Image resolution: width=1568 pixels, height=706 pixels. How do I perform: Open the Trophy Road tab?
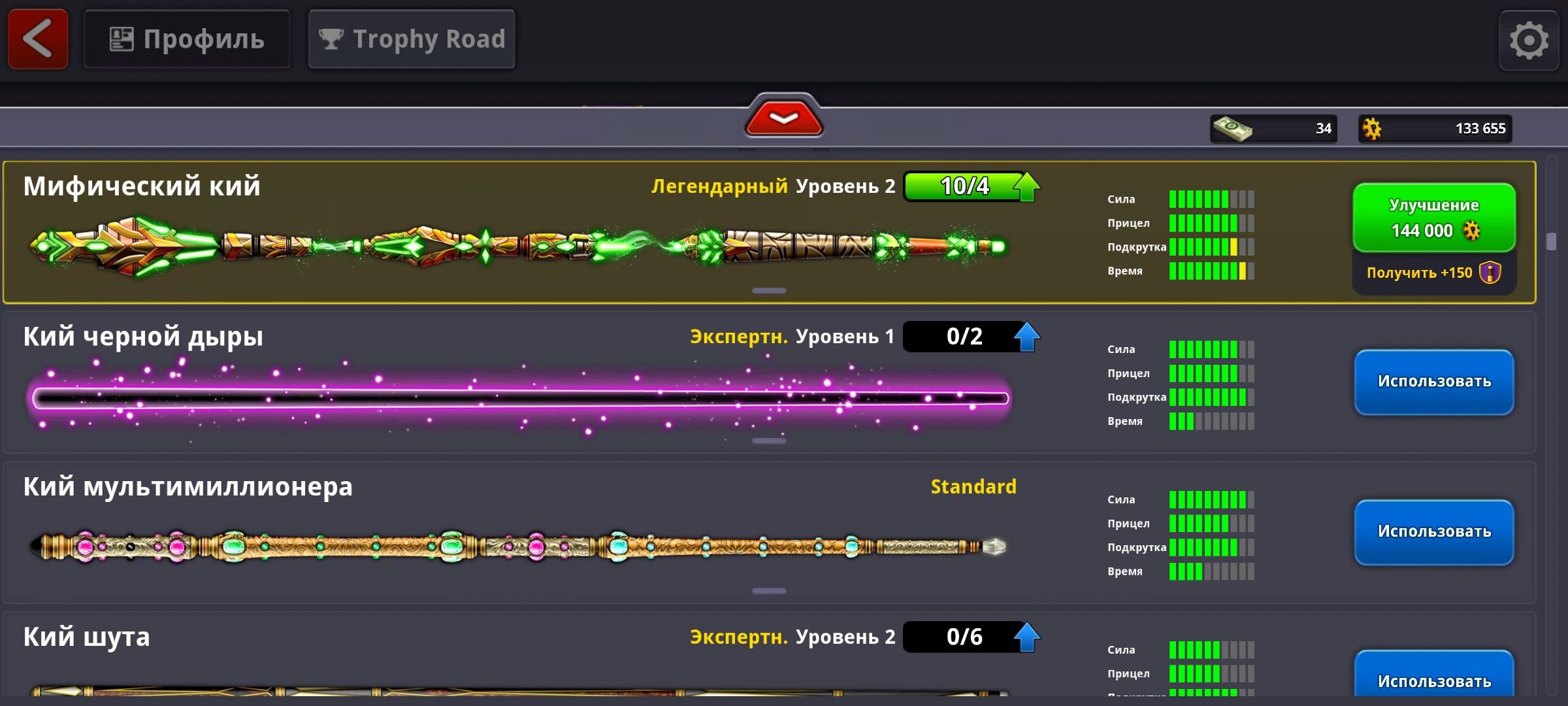[x=412, y=39]
